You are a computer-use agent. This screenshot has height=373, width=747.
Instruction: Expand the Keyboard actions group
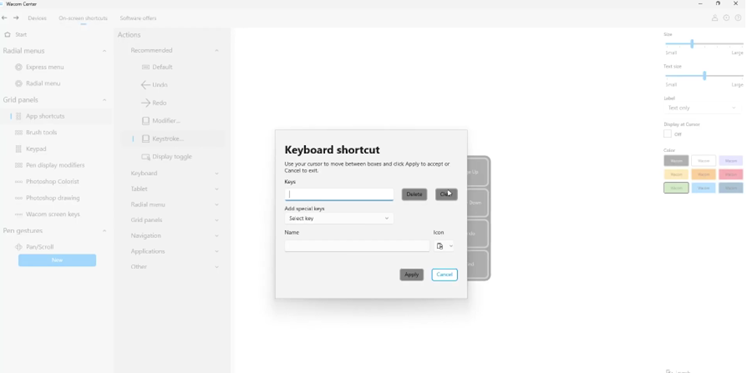(x=217, y=173)
